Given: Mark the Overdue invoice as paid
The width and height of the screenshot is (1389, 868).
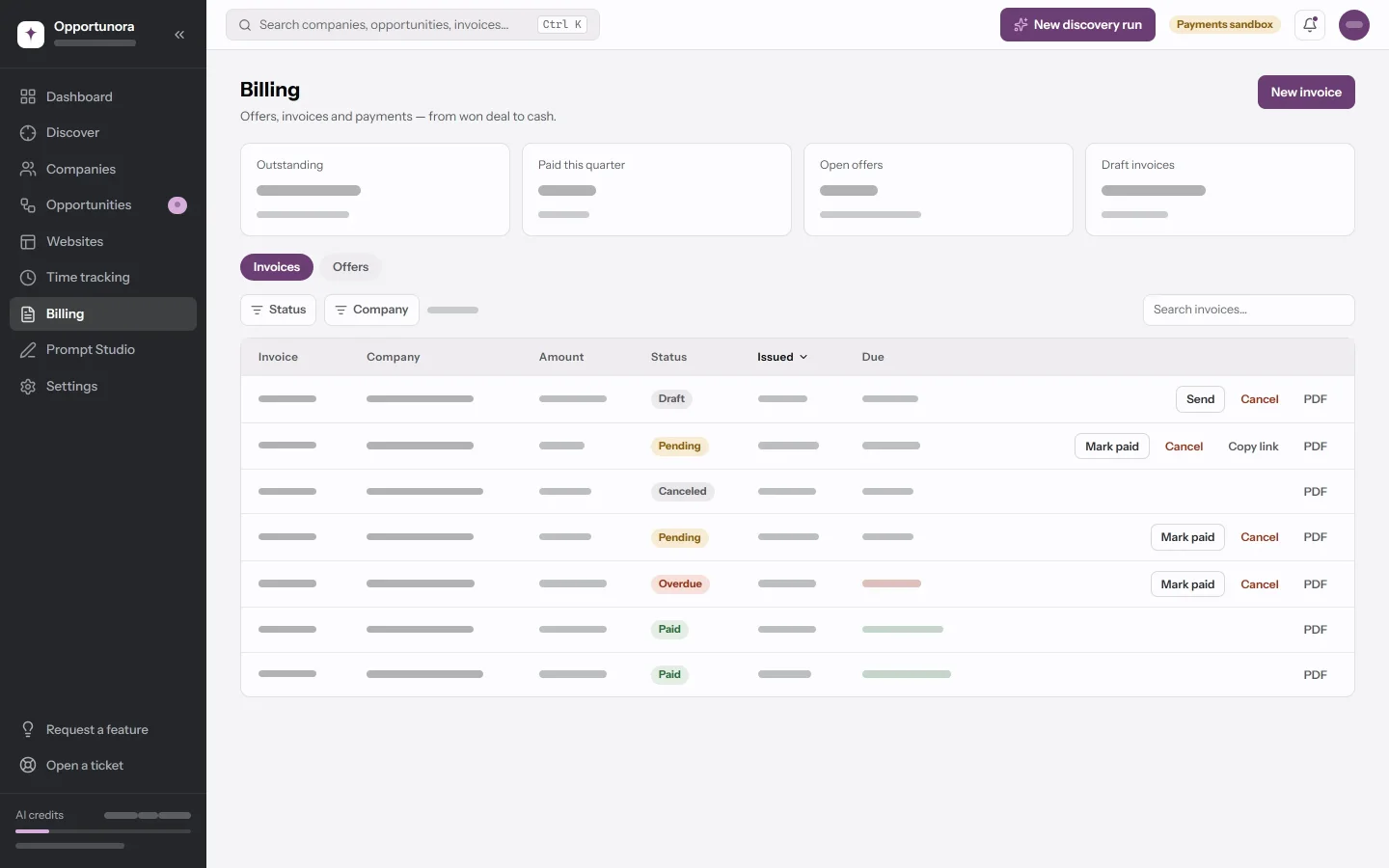Looking at the screenshot, I should tap(1187, 584).
